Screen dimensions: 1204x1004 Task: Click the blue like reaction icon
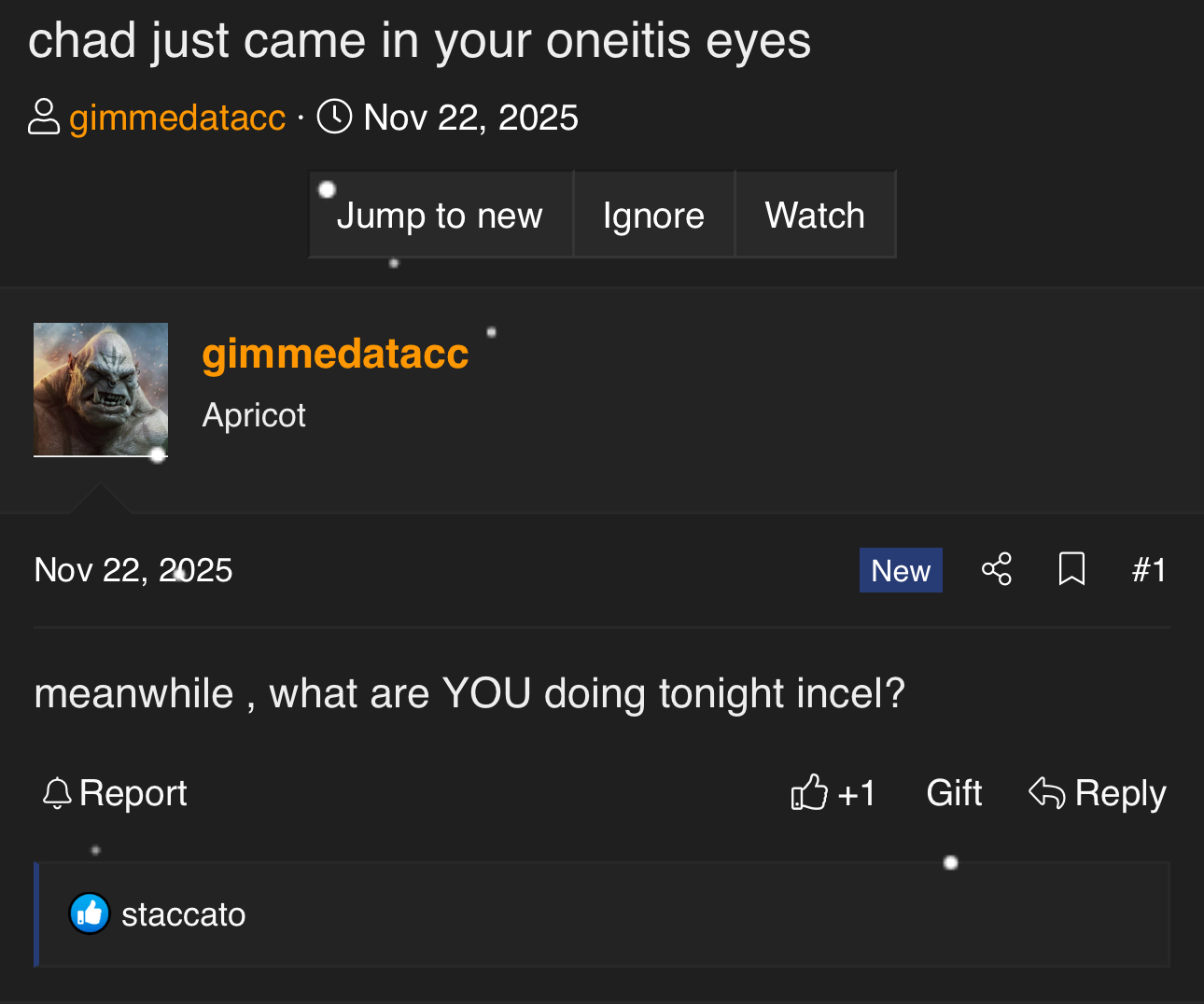point(90,914)
